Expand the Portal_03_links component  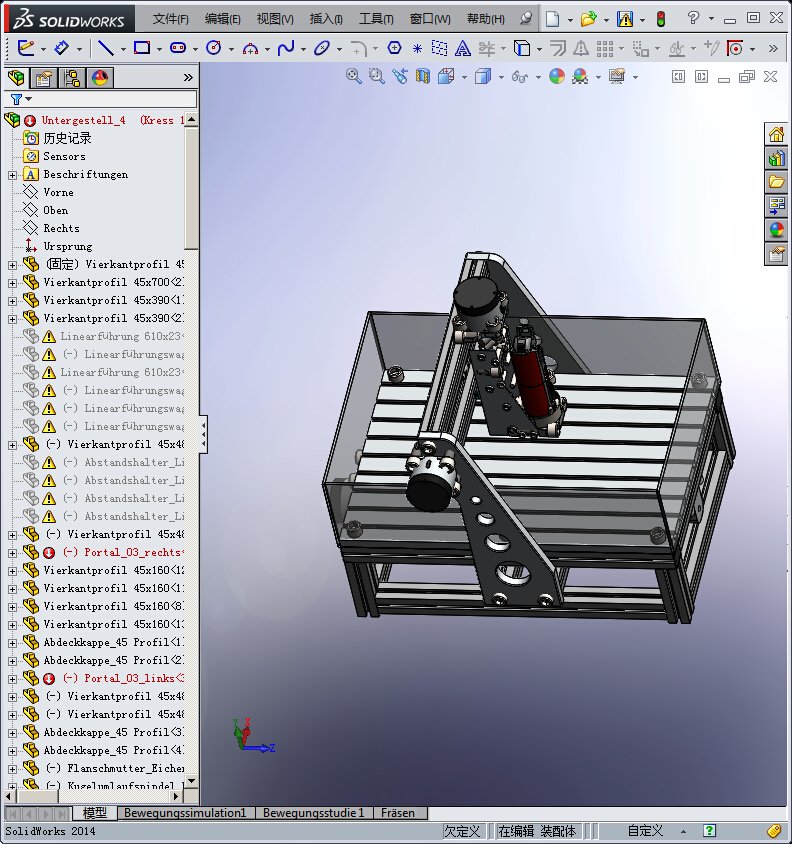coord(12,679)
